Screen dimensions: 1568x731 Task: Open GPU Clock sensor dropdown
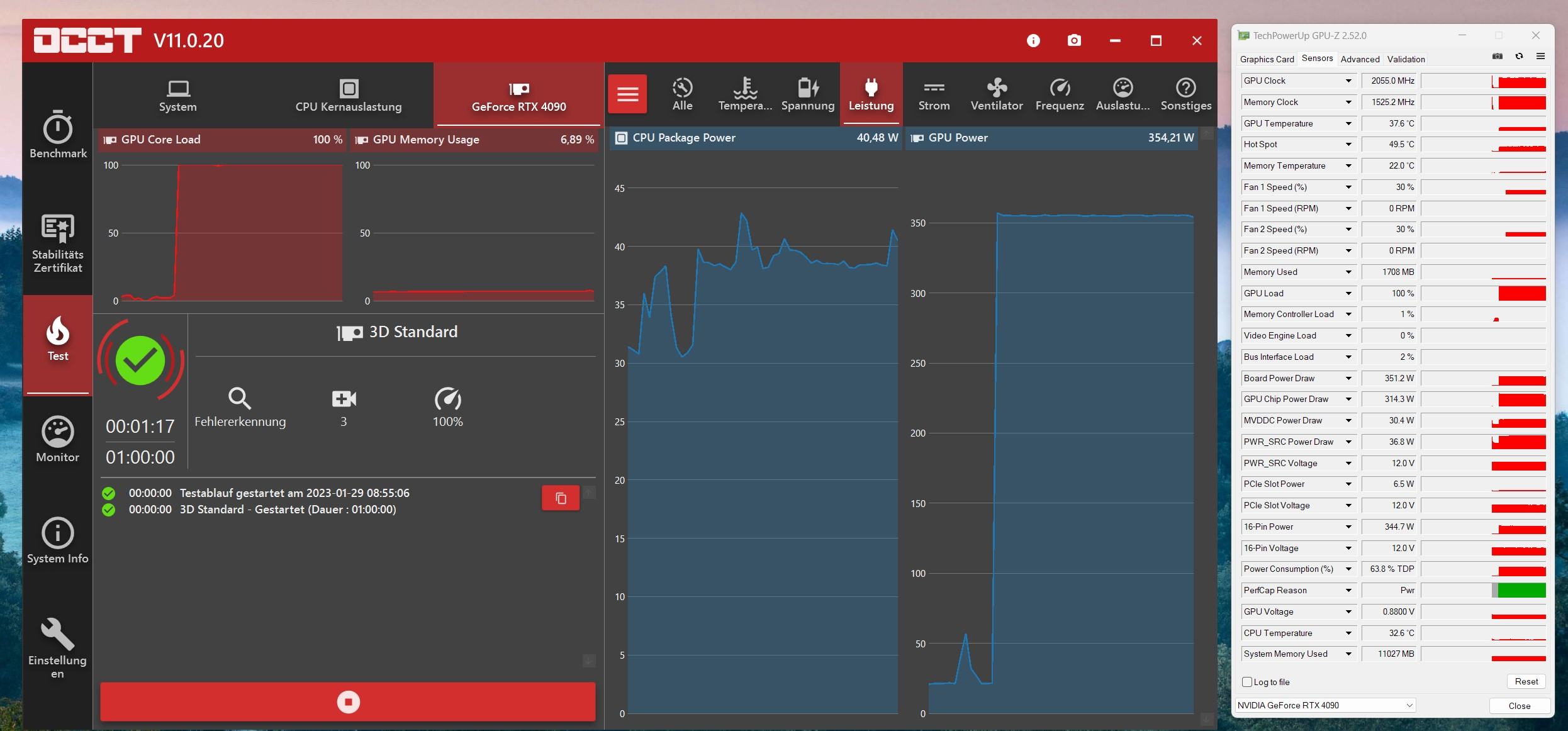(x=1348, y=81)
